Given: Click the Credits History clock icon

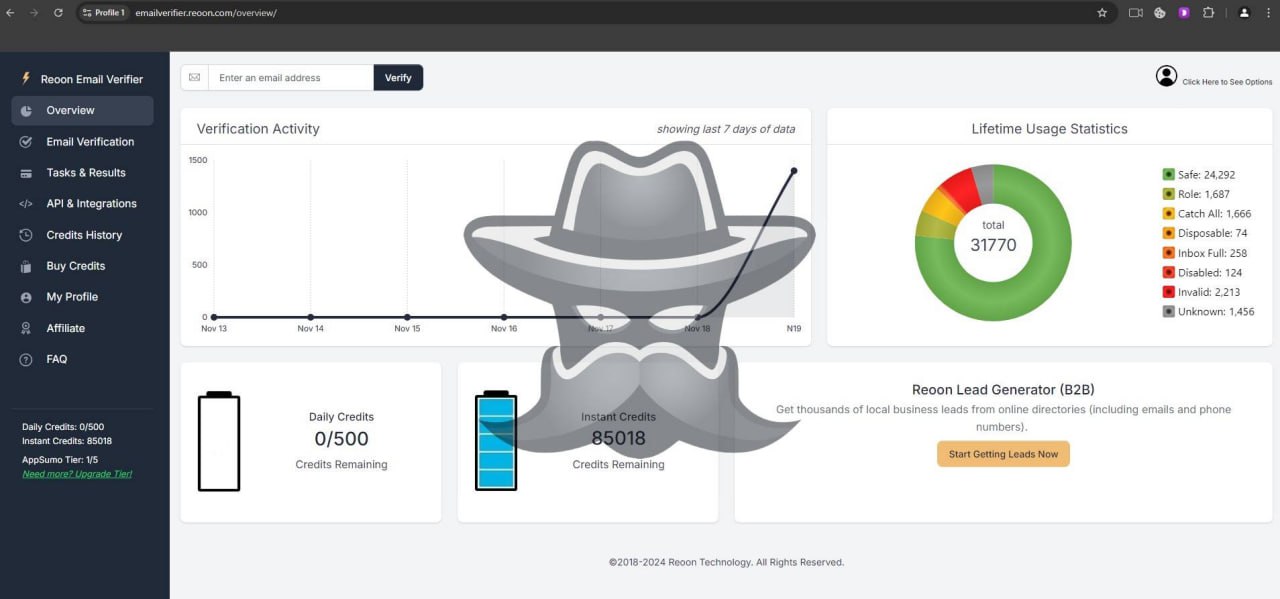Looking at the screenshot, I should (26, 235).
